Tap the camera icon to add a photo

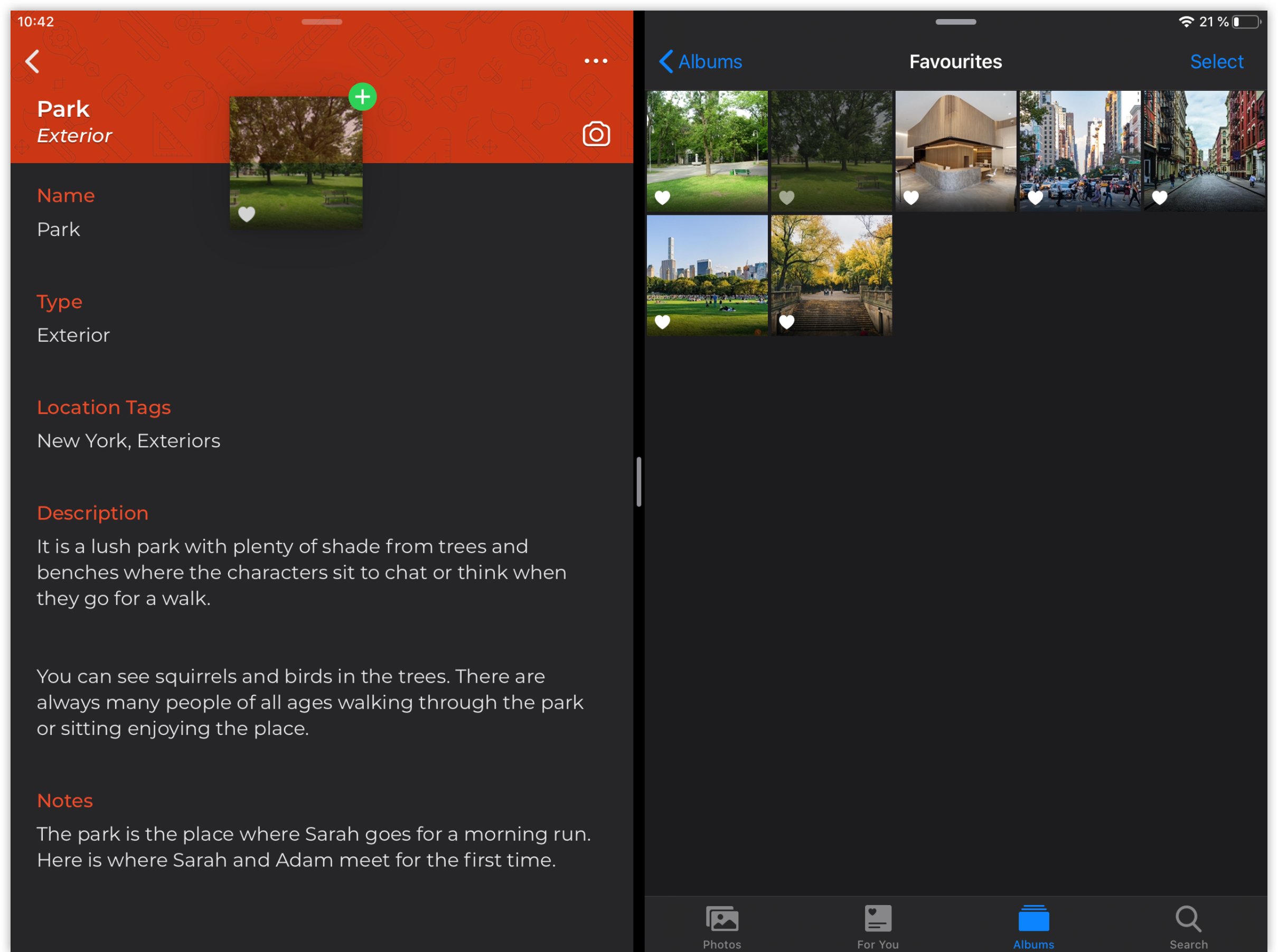[x=596, y=134]
